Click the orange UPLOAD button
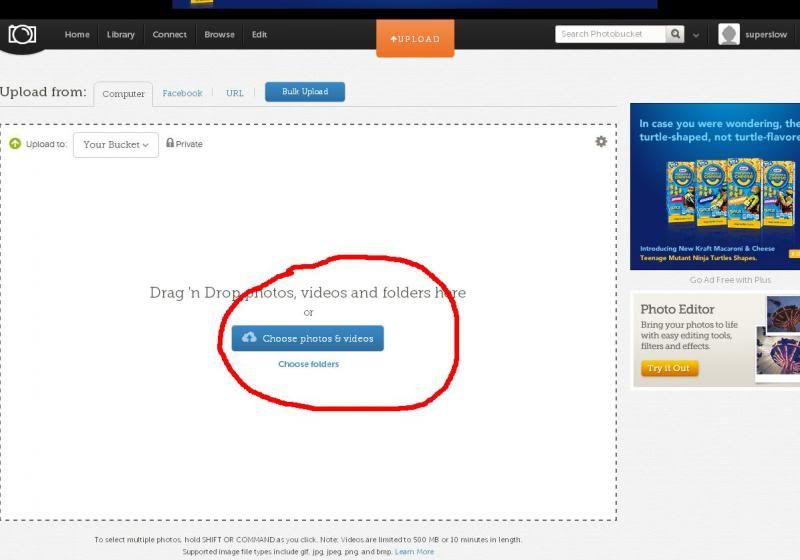800x560 pixels. point(415,39)
